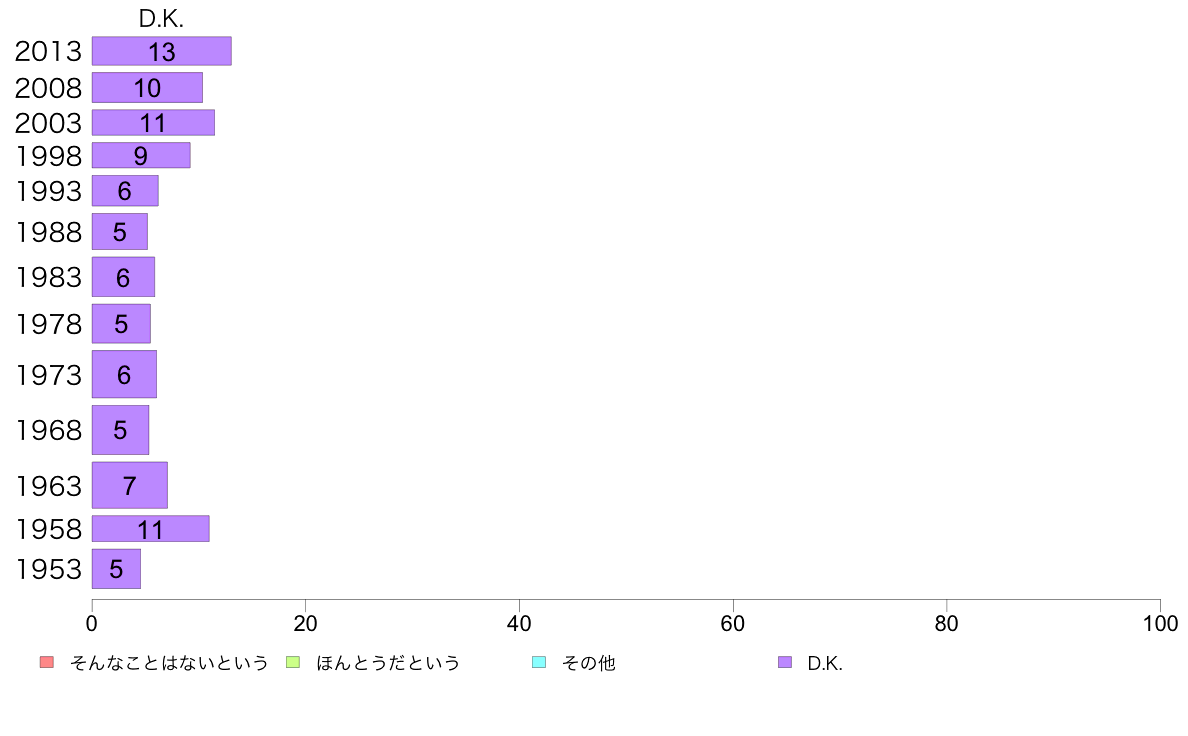Click the 1993 bar showing 6
The width and height of the screenshot is (1188, 736).
coord(125,191)
